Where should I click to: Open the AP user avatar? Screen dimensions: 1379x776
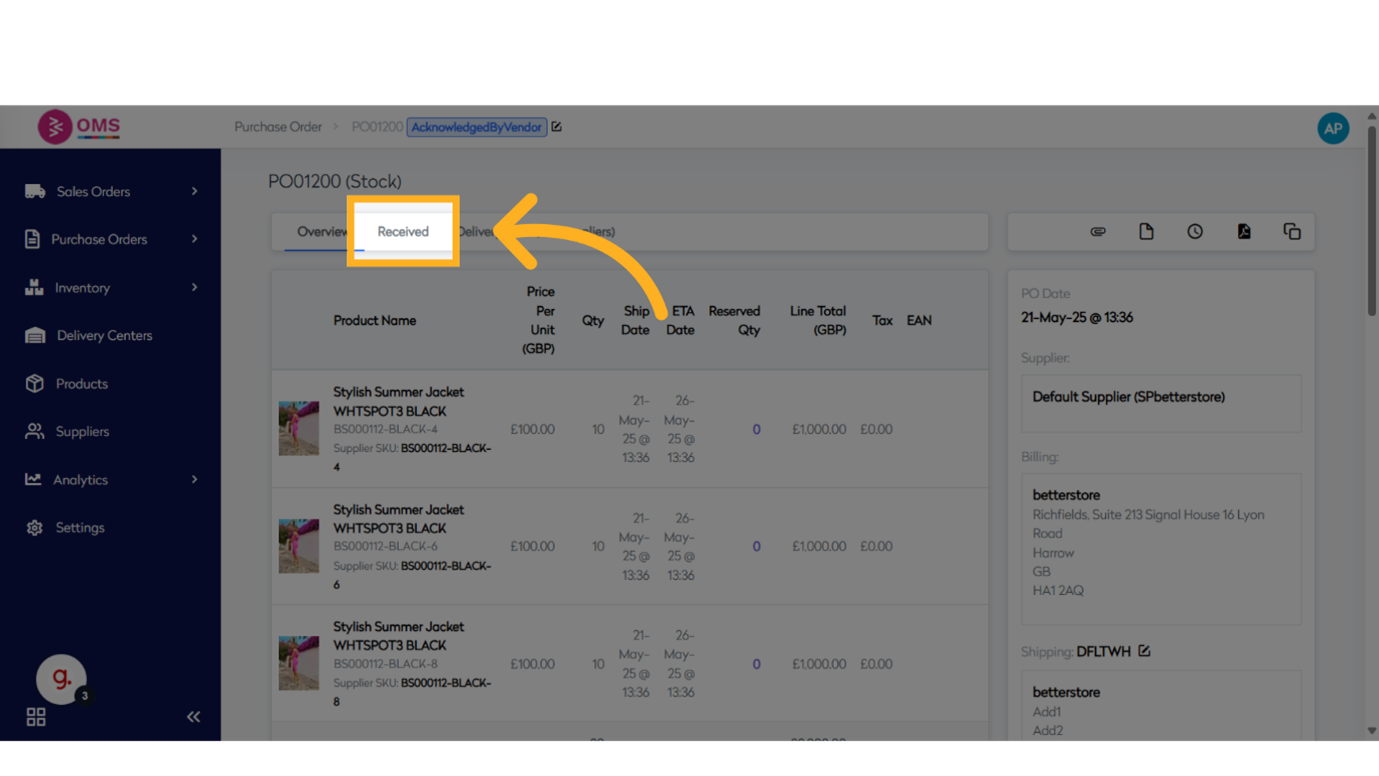click(x=1332, y=128)
